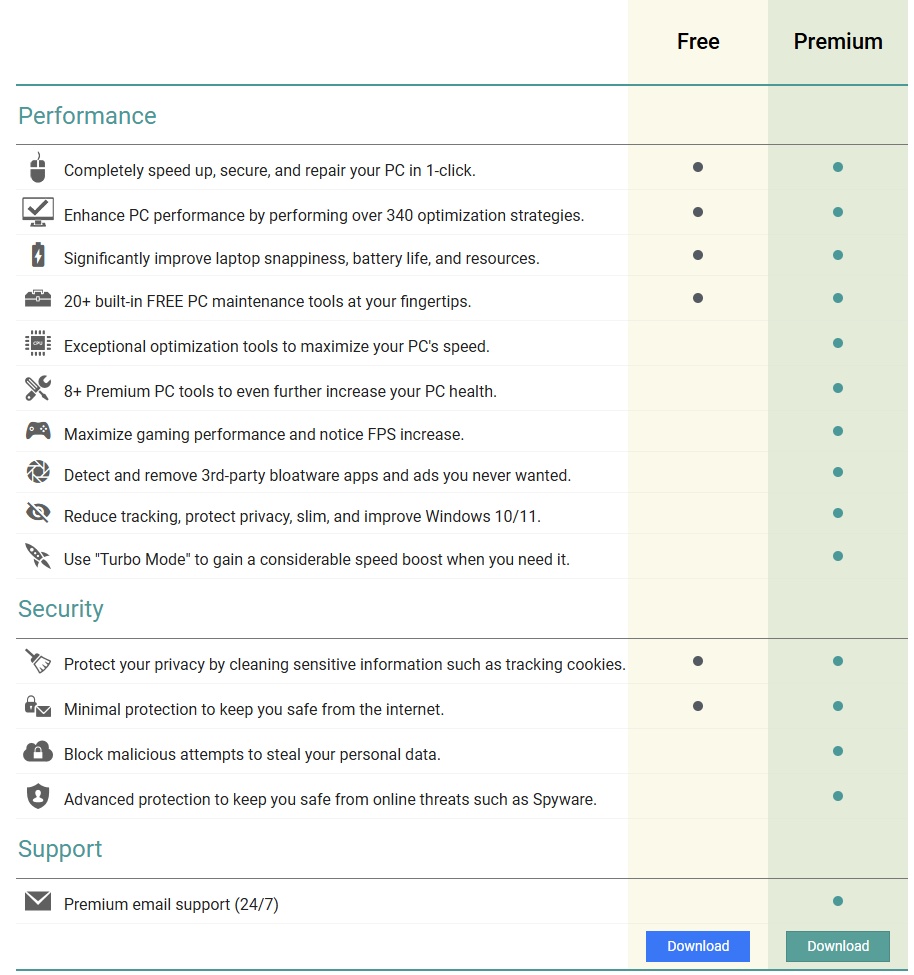Click the blue Free Download button
The height and width of the screenshot is (975, 914).
pyautogui.click(x=698, y=946)
